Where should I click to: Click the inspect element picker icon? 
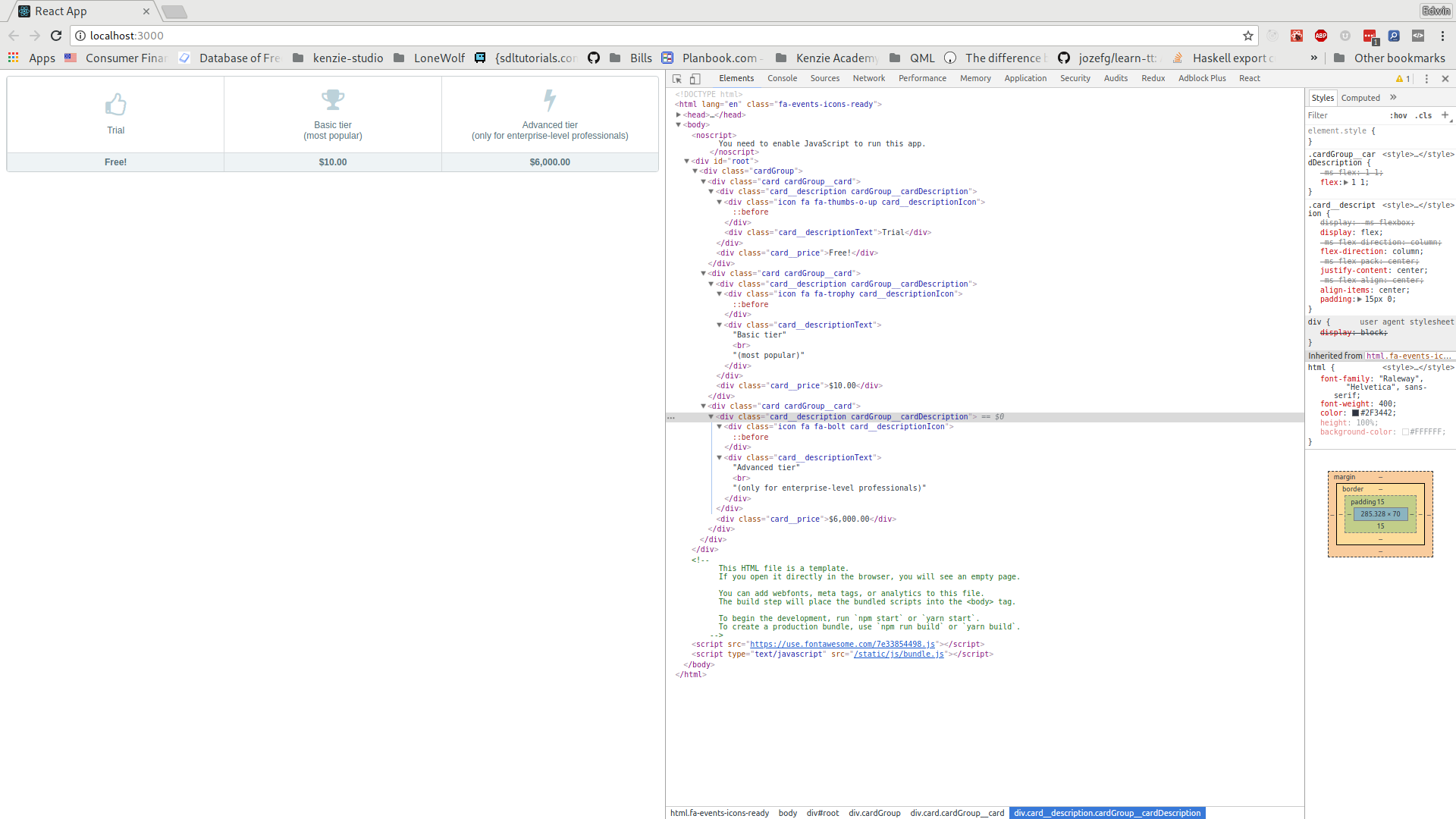click(677, 79)
